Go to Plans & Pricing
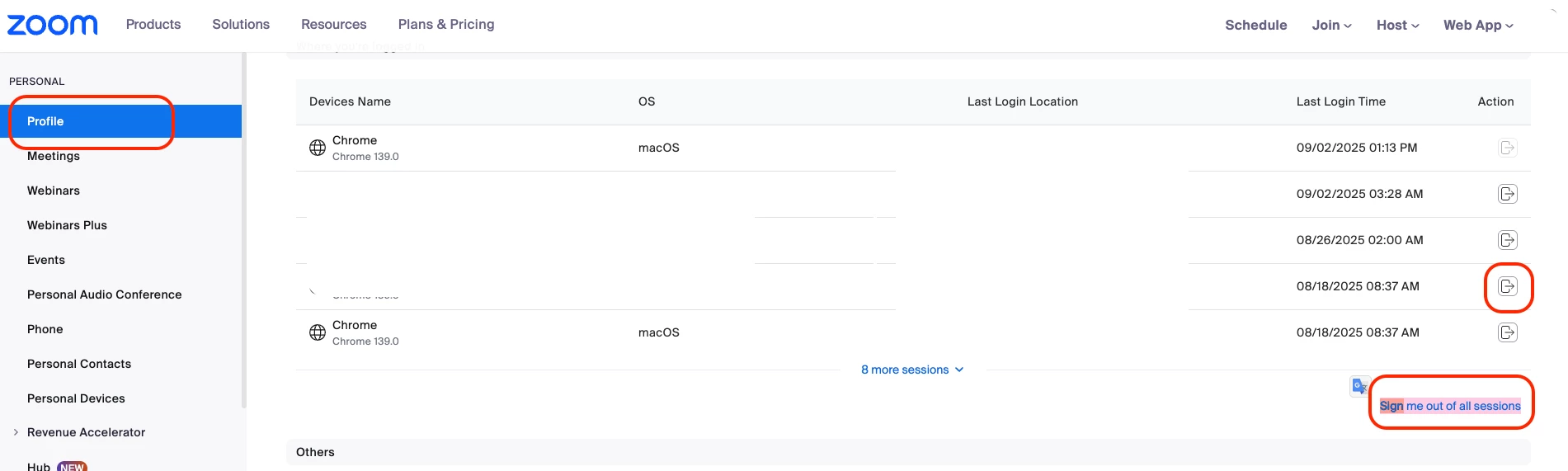The height and width of the screenshot is (471, 1568). (446, 24)
